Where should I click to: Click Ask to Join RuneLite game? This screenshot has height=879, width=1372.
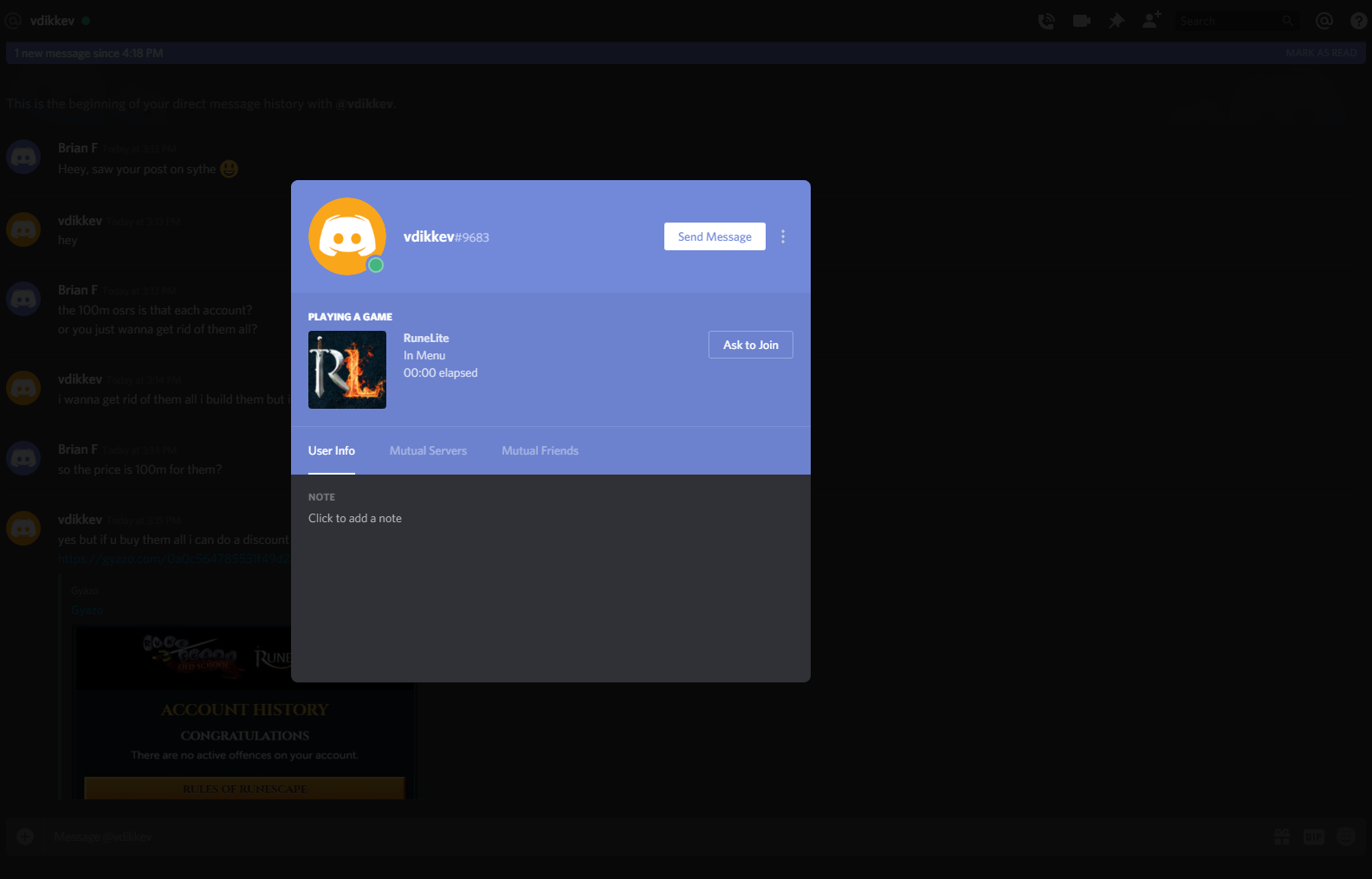click(751, 345)
